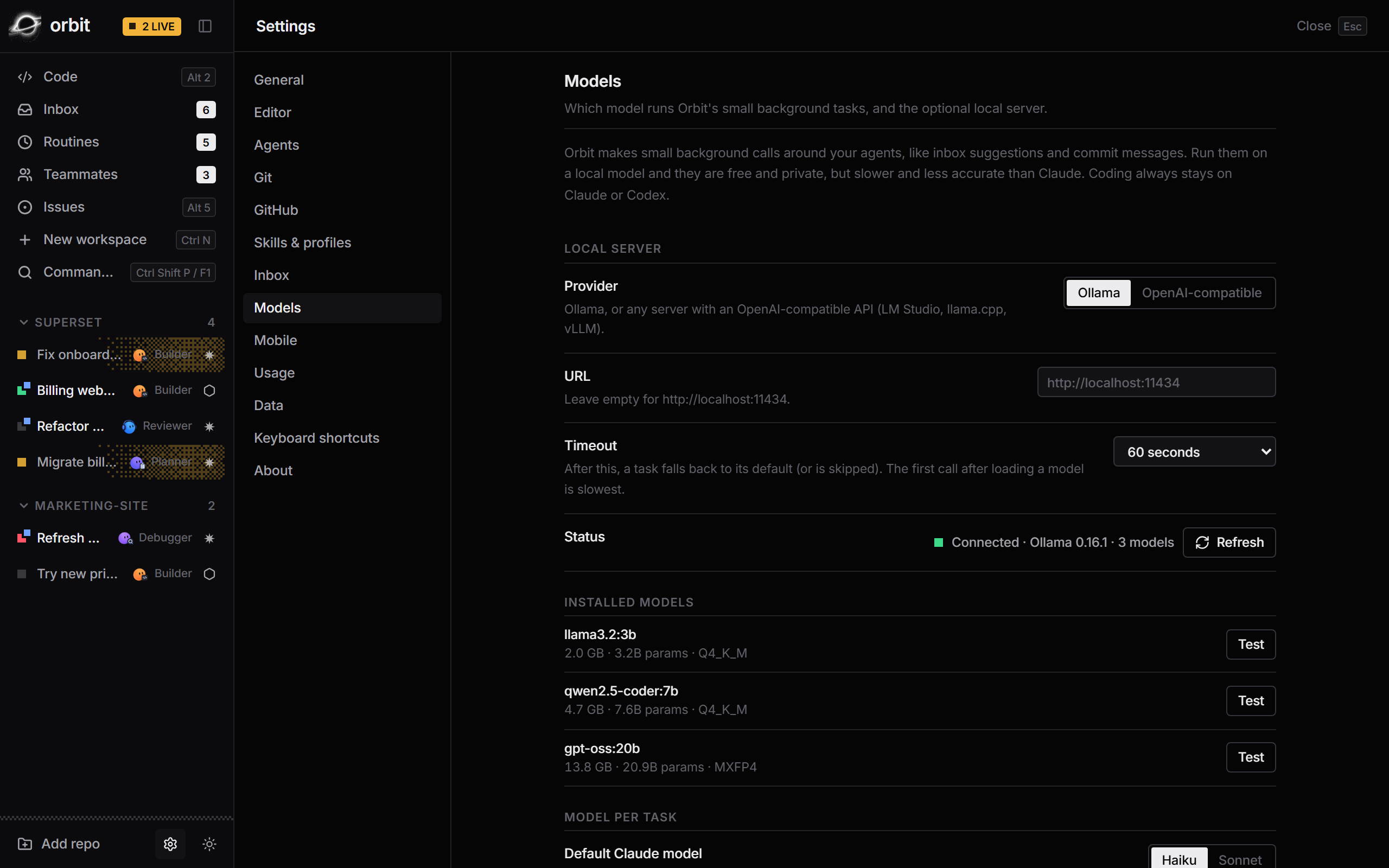Click the Orbit planet logo
The height and width of the screenshot is (868, 1389).
[x=26, y=25]
